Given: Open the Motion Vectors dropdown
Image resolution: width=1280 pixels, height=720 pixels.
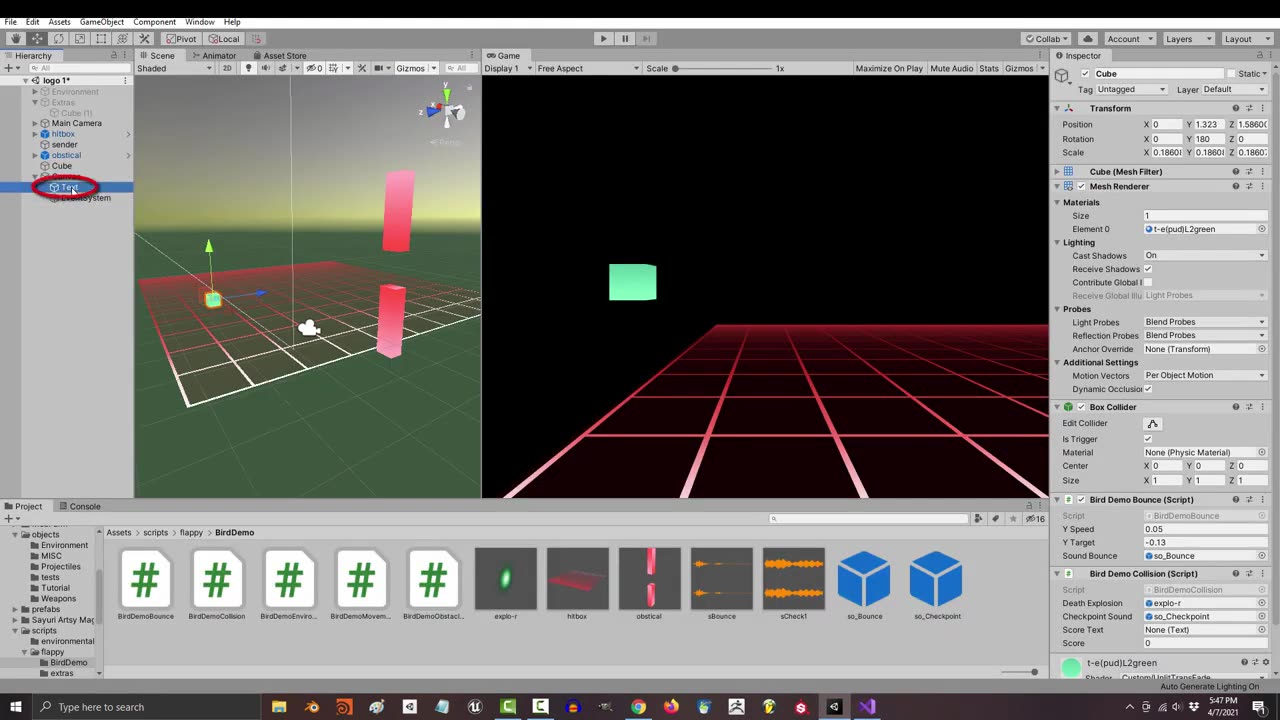Looking at the screenshot, I should click(x=1205, y=375).
